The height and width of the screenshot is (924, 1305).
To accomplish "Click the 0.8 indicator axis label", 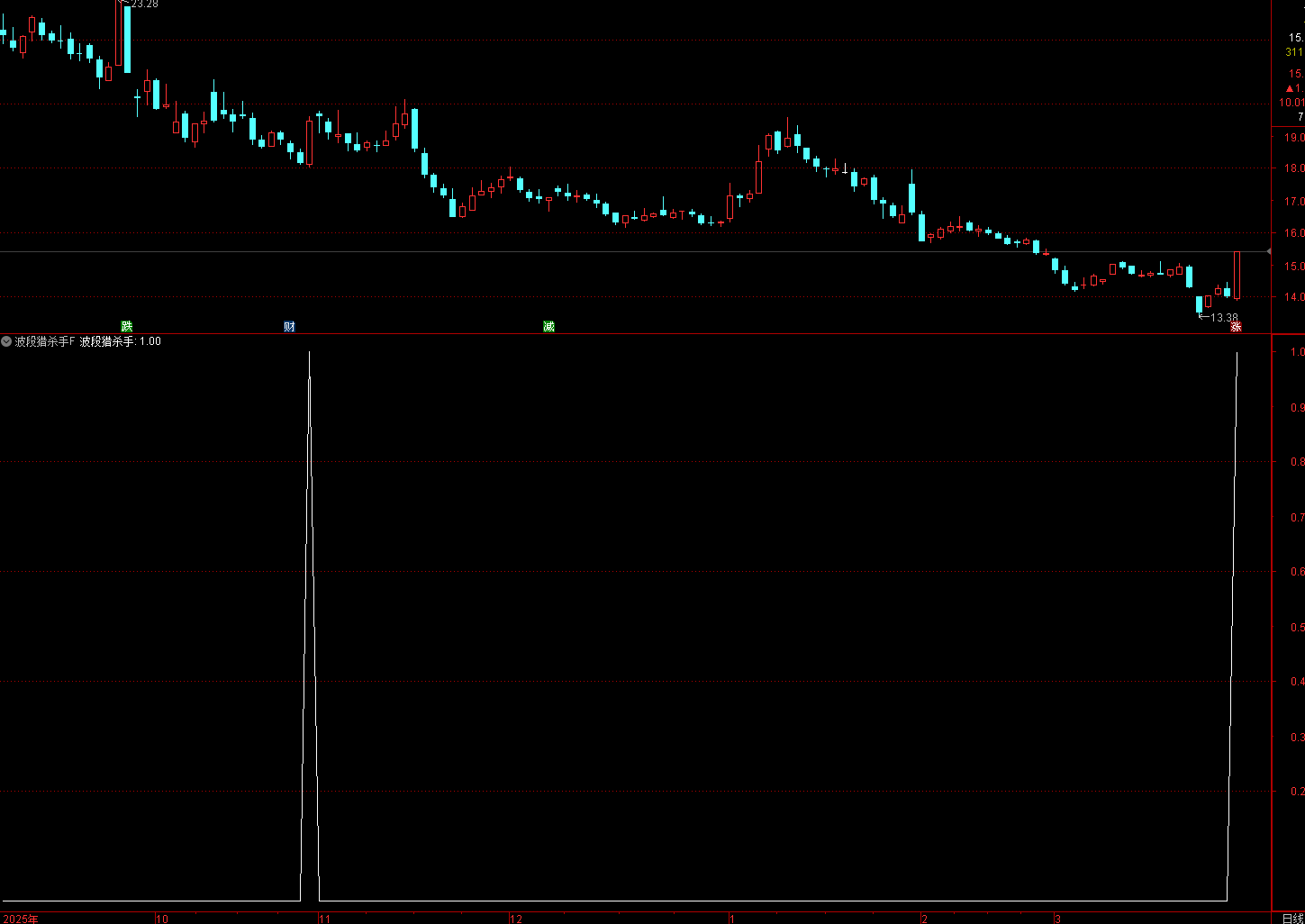I will point(1298,462).
